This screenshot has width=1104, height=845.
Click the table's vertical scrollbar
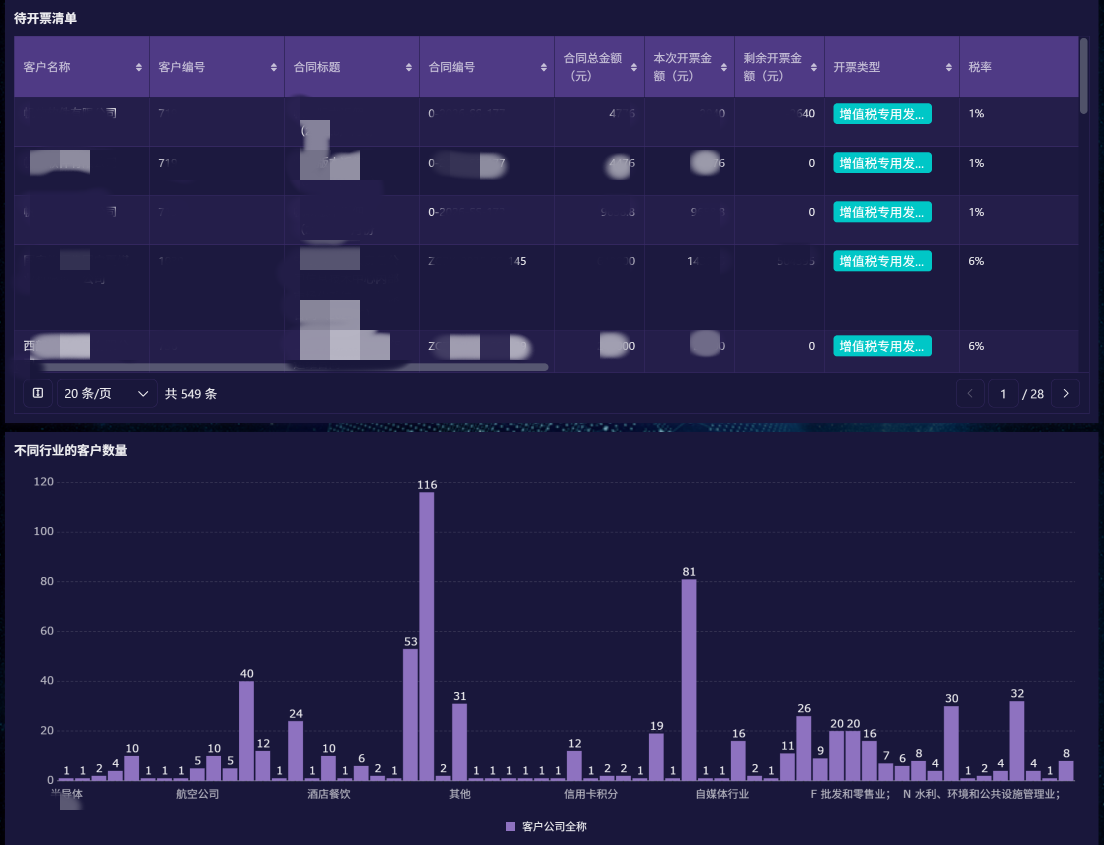[x=1084, y=75]
